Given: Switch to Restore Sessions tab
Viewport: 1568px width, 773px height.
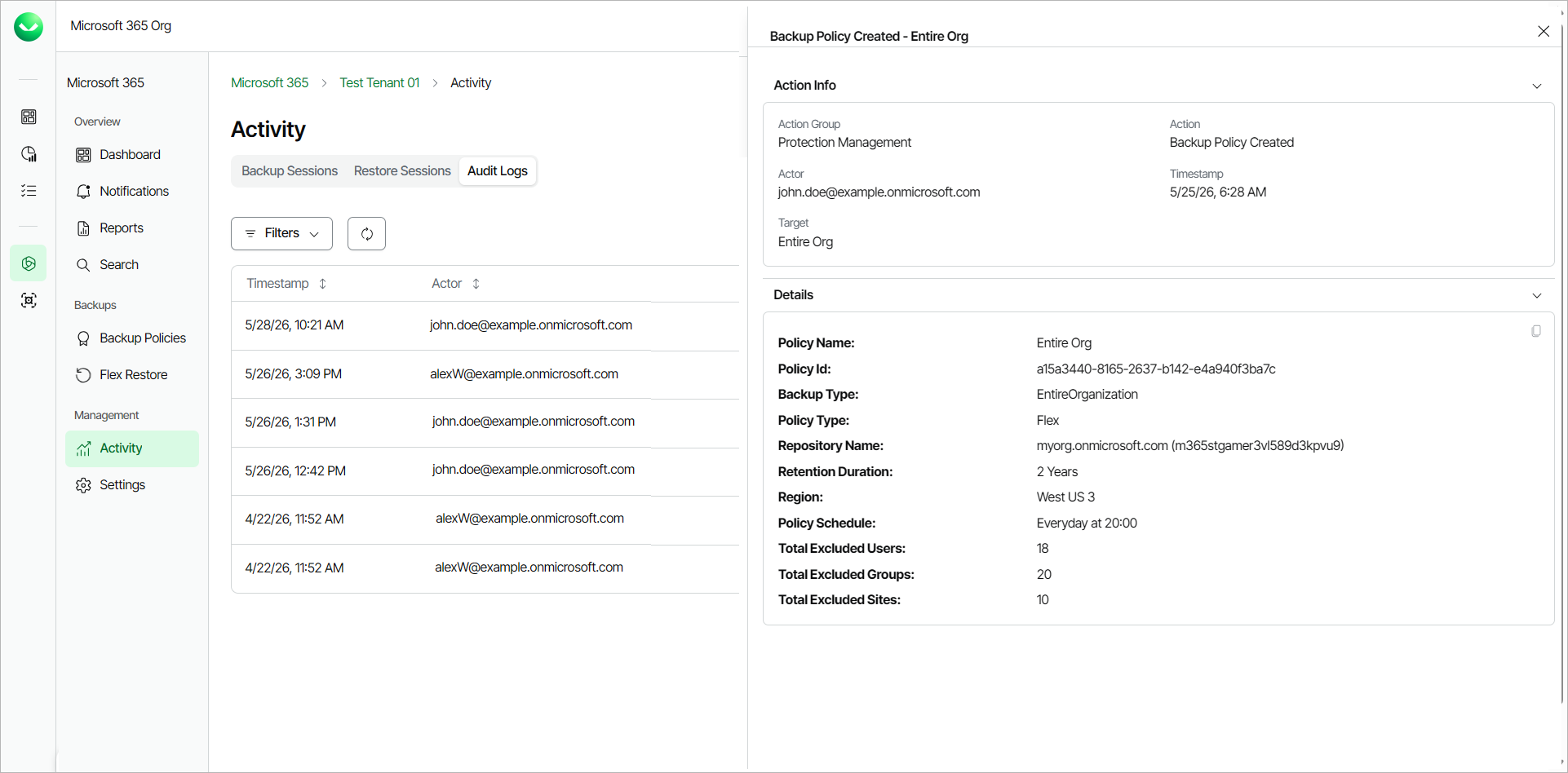Looking at the screenshot, I should [x=402, y=171].
